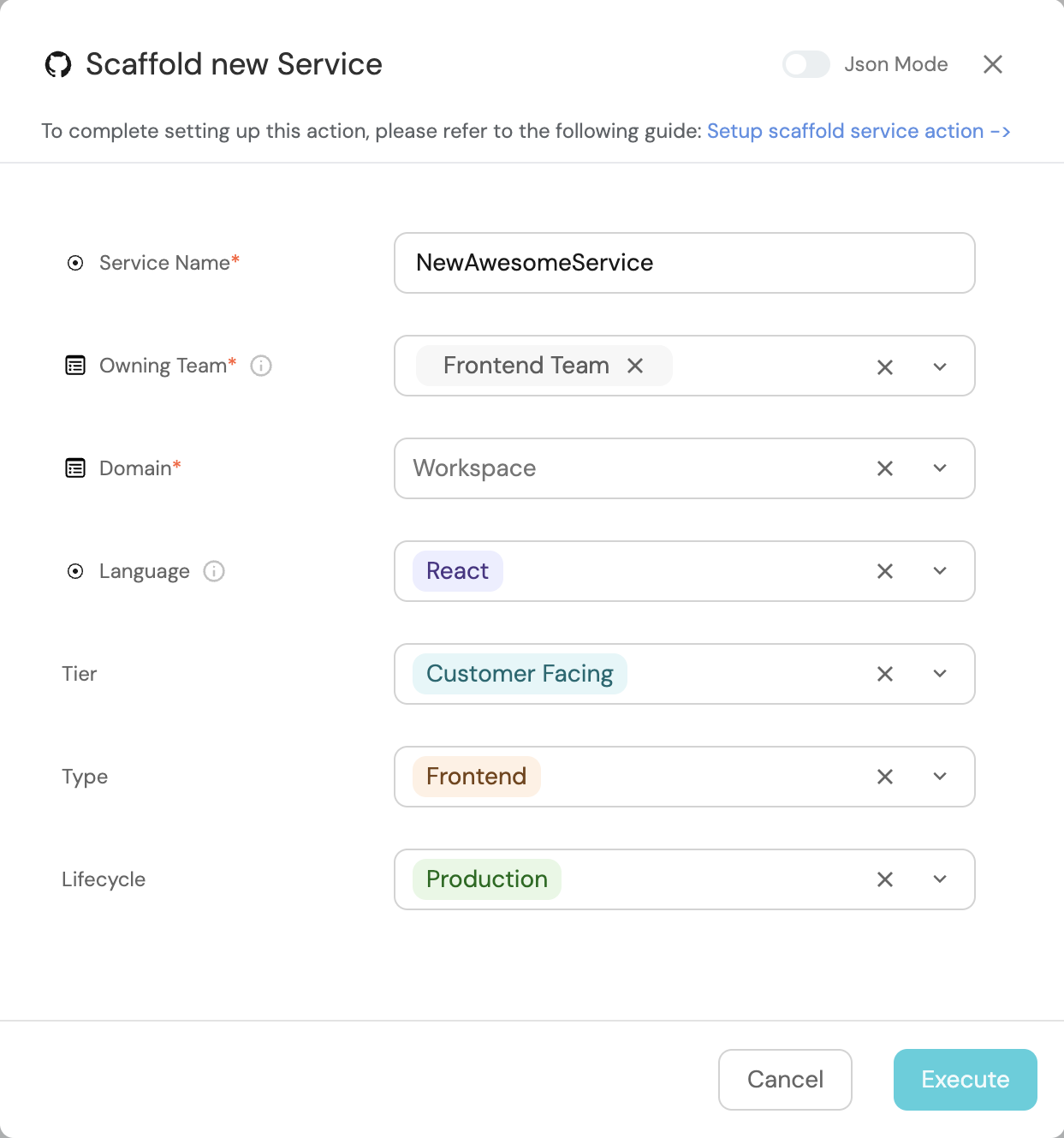Toggle the Json Mode switch
The height and width of the screenshot is (1138, 1064).
(806, 64)
